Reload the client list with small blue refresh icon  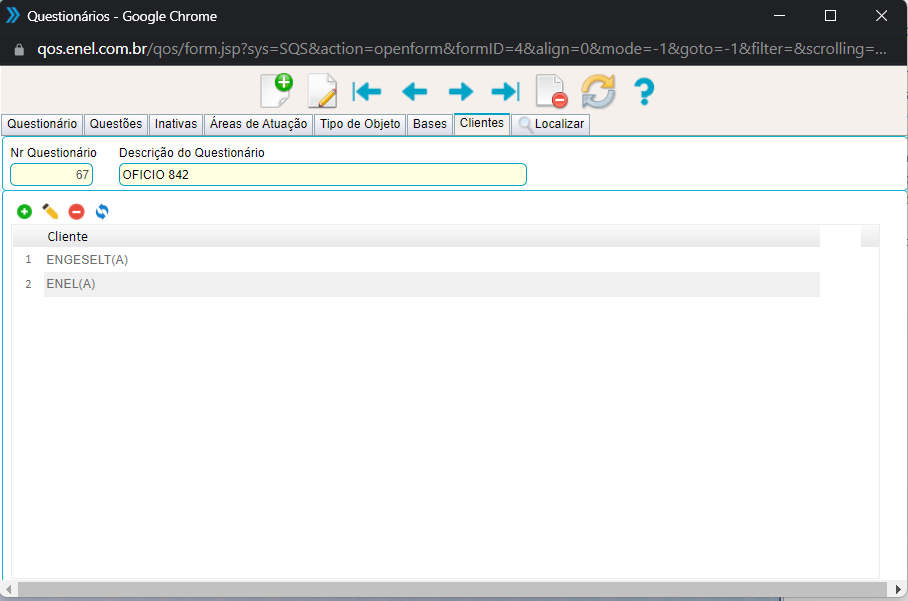click(x=101, y=212)
